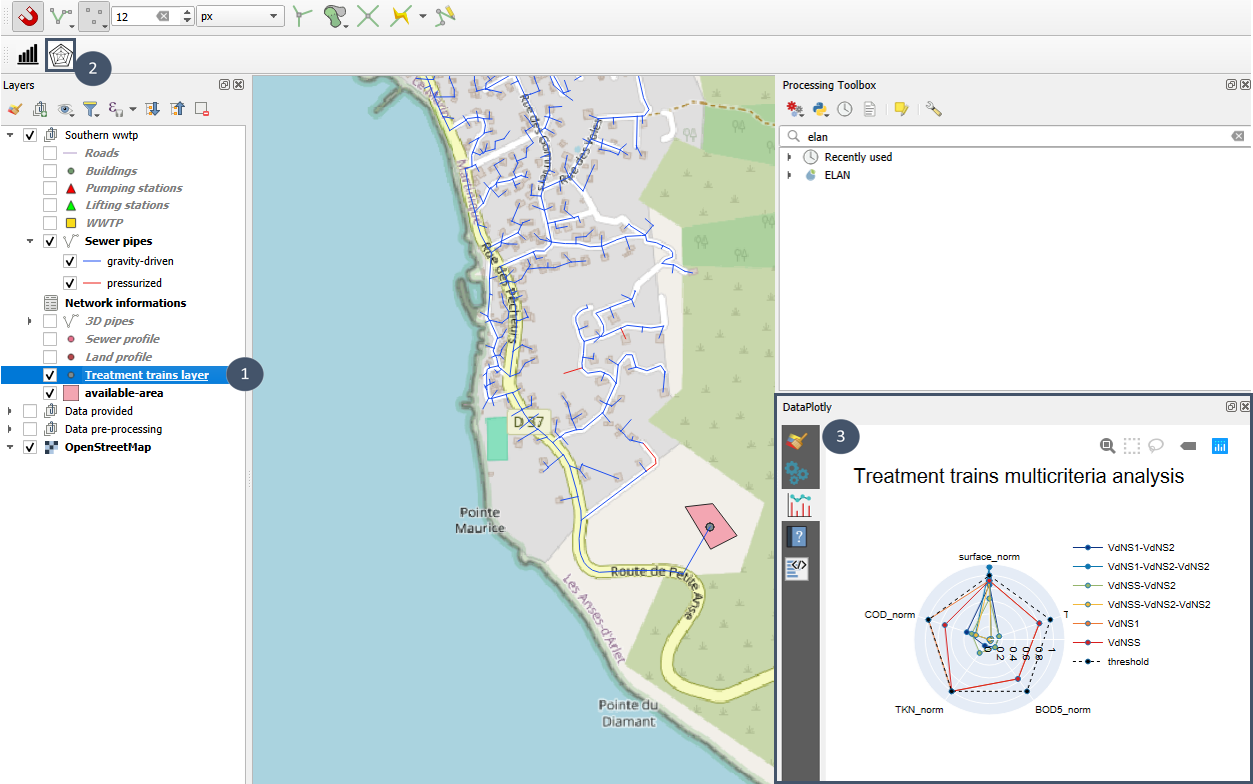The width and height of the screenshot is (1253, 784).
Task: Click DataPlotly plot settings gears icon
Action: [x=798, y=472]
